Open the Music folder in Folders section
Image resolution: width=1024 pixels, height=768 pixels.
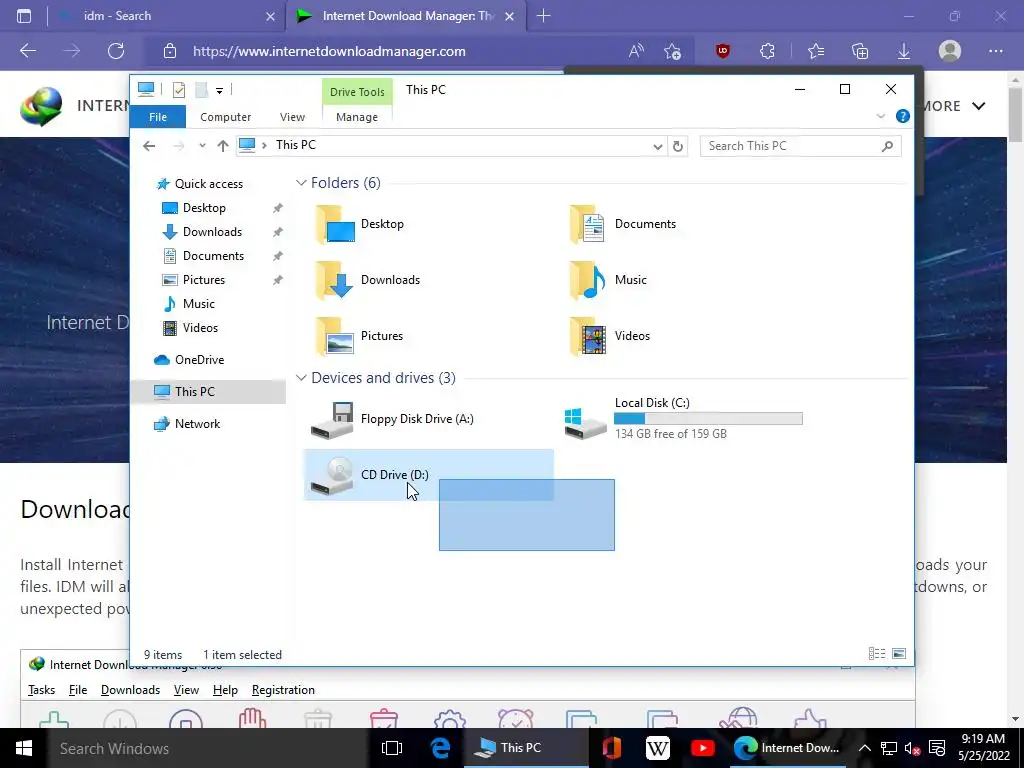[587, 280]
